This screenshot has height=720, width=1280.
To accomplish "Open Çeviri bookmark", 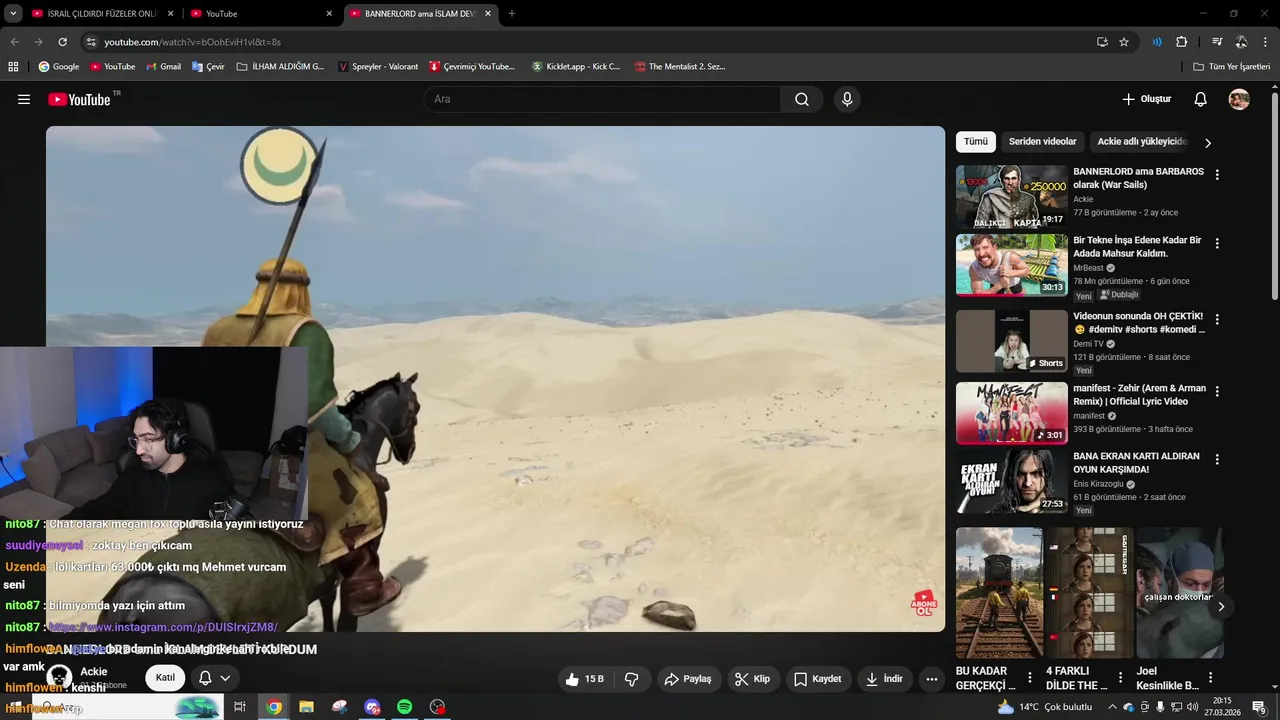I will point(208,67).
